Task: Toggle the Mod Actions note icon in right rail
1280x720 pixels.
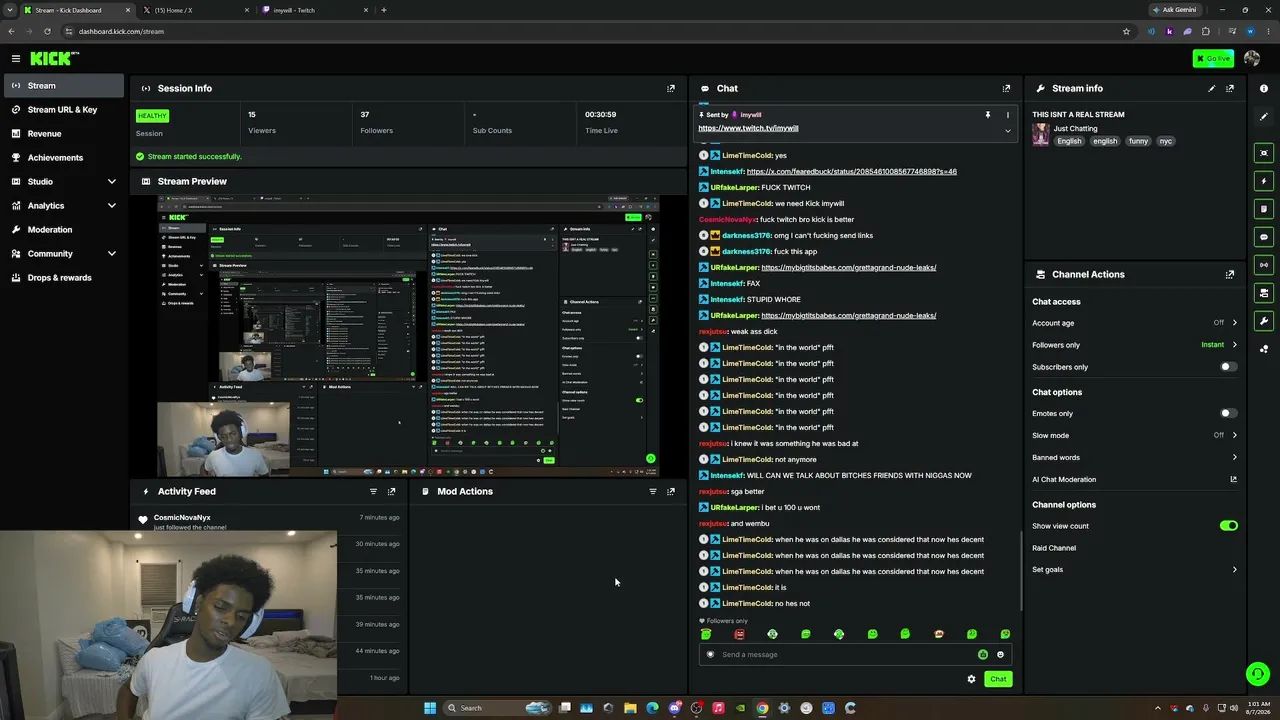Action: 1264,209
